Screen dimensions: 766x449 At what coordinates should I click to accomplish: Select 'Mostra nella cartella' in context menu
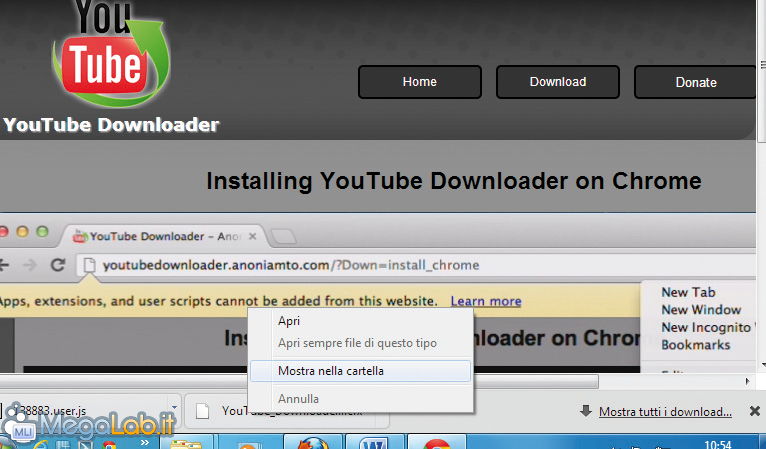(x=361, y=371)
